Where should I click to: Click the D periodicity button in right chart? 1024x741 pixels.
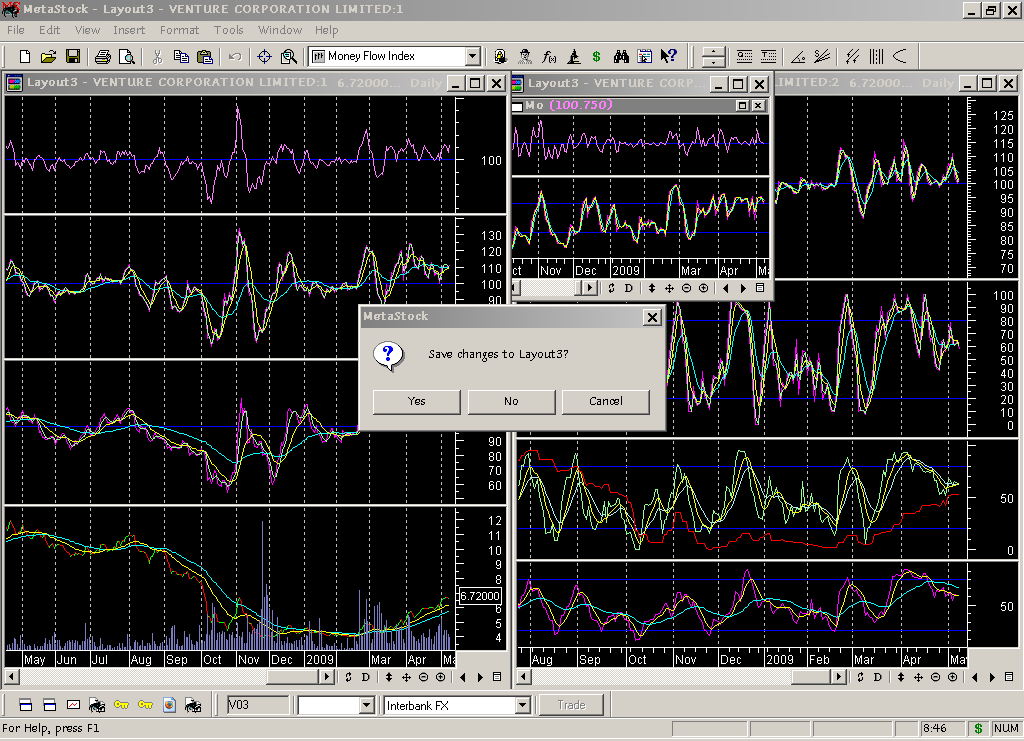coord(878,677)
